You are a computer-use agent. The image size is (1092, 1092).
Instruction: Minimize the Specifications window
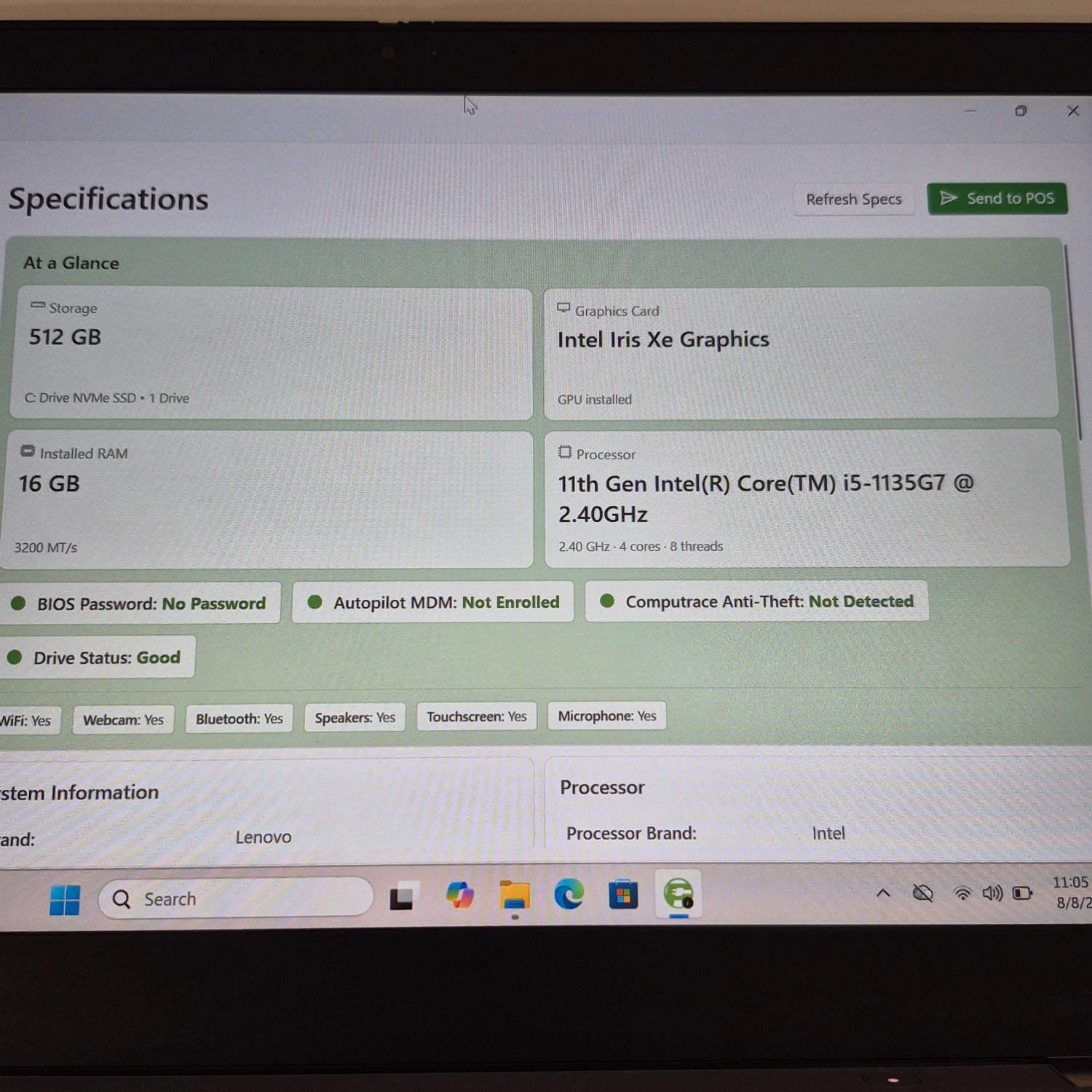[970, 111]
